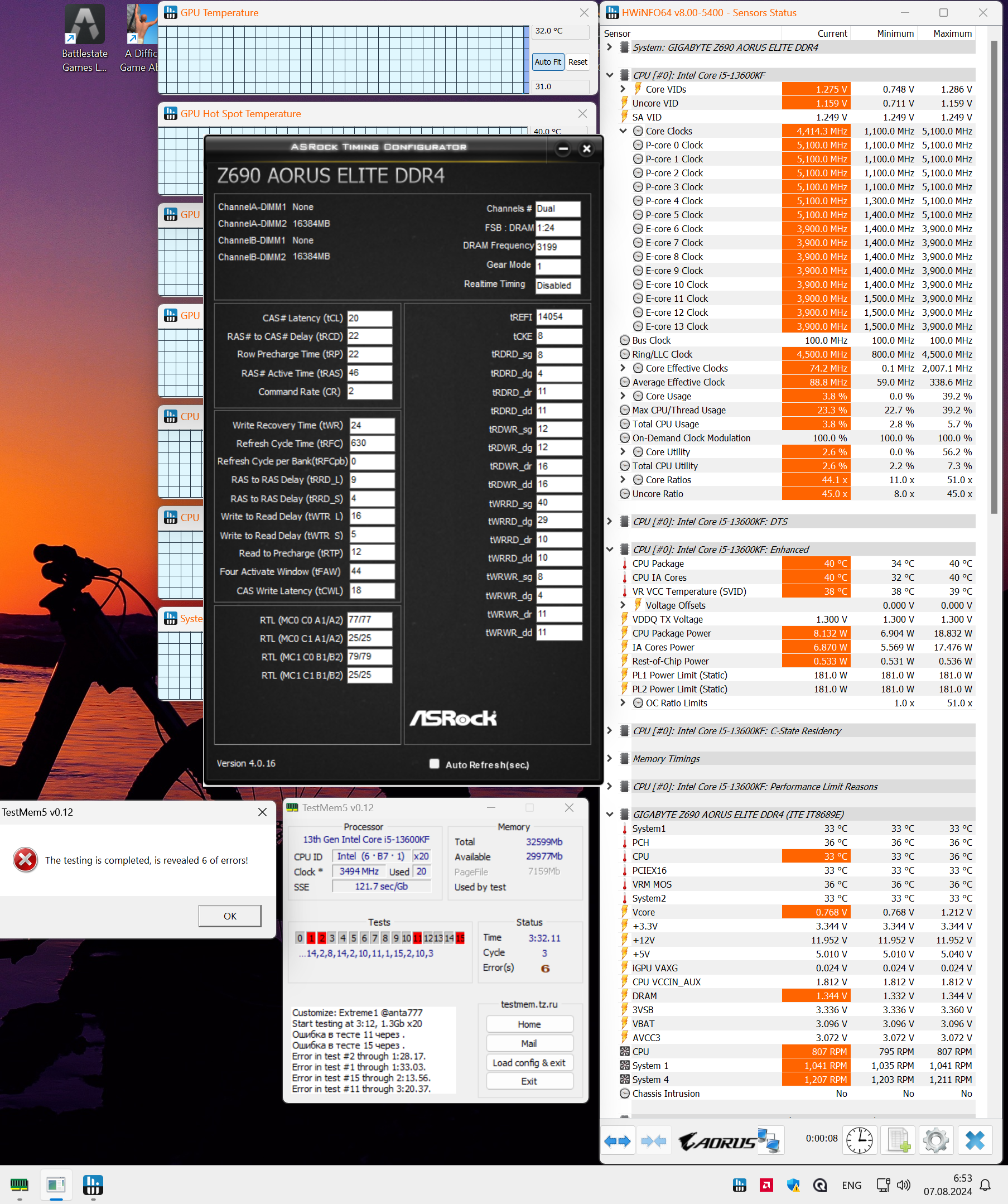Click HWiNFO logging sheet icon
The image size is (1008, 1204).
[898, 1141]
